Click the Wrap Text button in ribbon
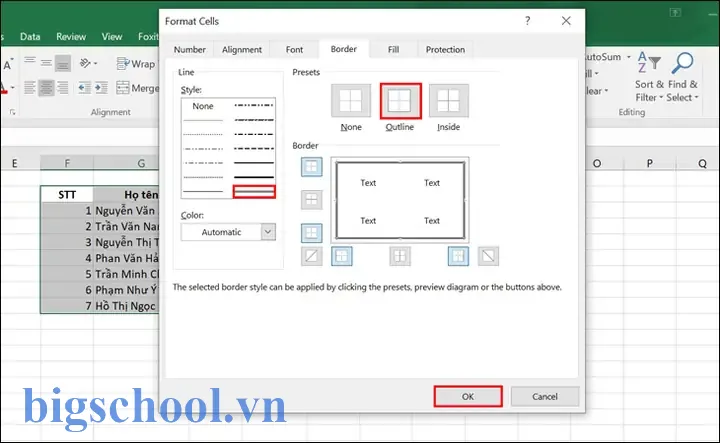Image resolution: width=720 pixels, height=443 pixels. [137, 63]
